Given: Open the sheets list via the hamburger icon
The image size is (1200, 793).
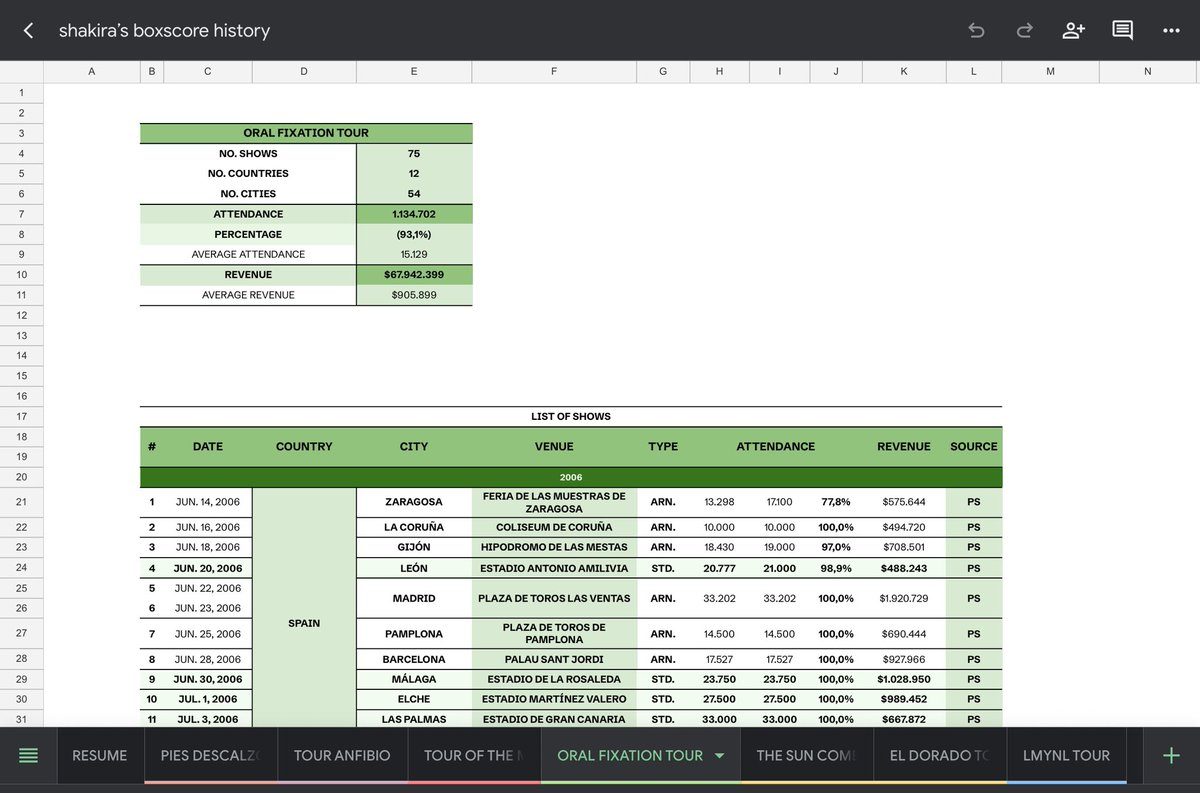Looking at the screenshot, I should coord(27,755).
